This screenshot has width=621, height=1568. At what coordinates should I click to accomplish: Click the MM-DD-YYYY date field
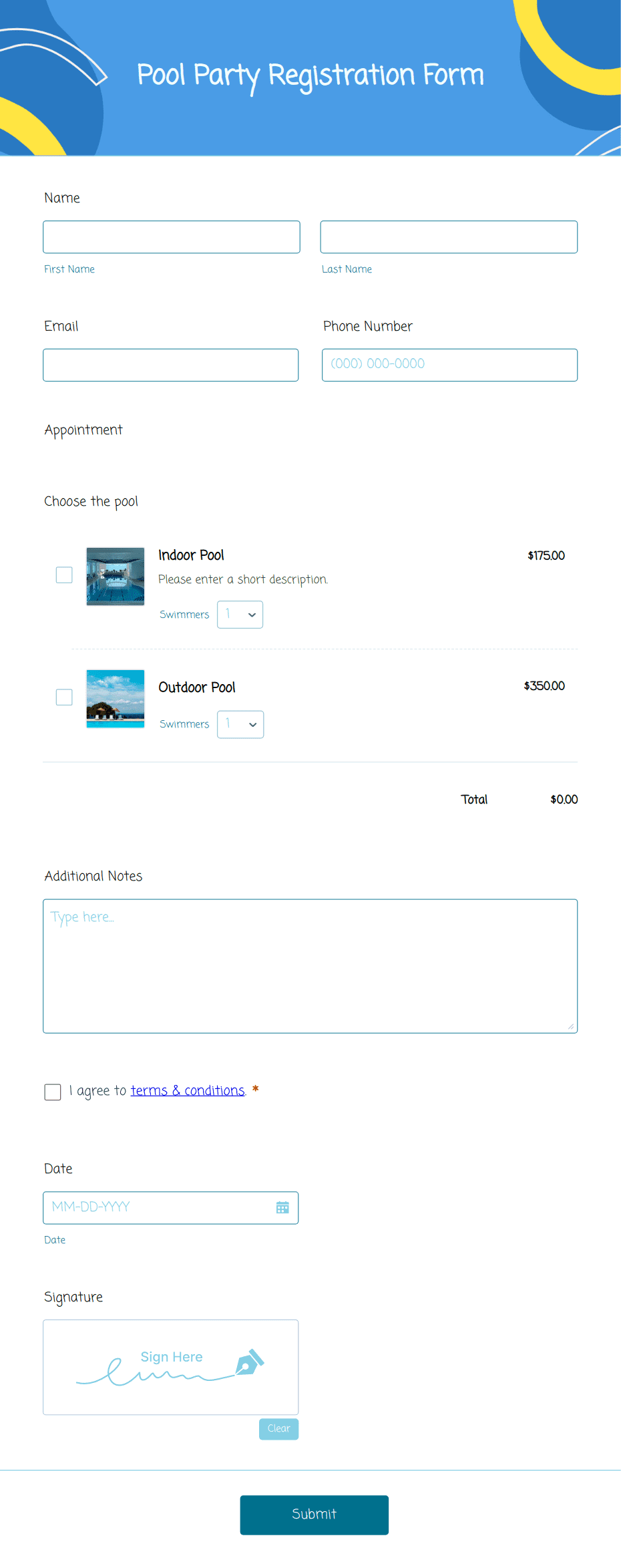[171, 1208]
